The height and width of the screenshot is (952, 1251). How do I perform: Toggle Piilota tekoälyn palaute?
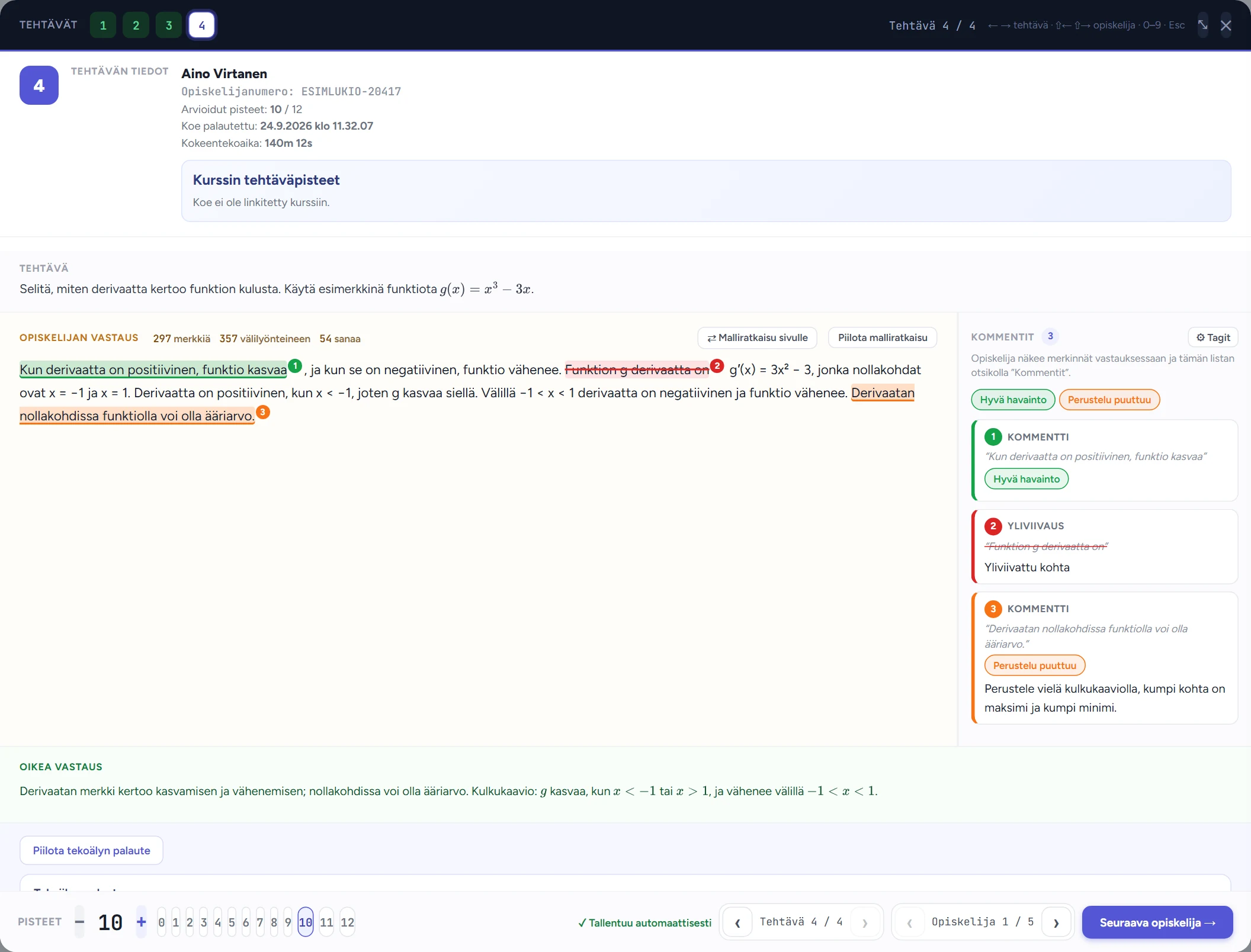point(91,850)
